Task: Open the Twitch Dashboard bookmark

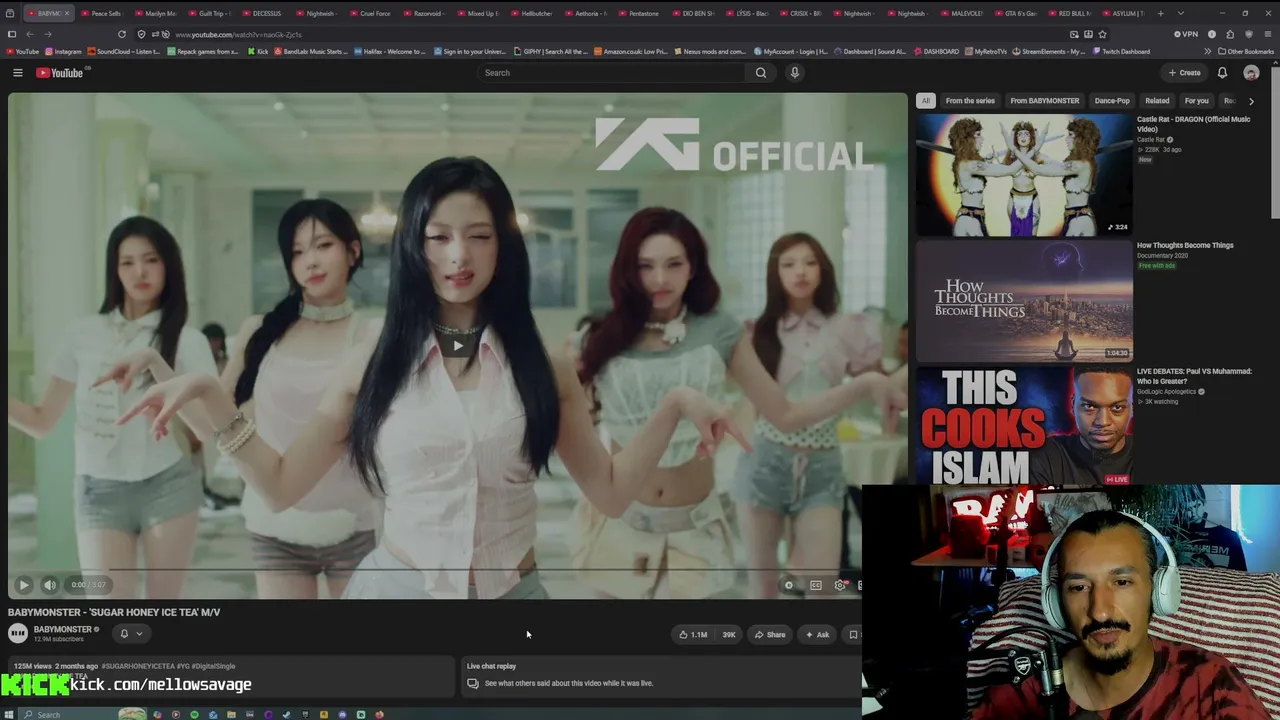Action: pyautogui.click(x=1121, y=51)
